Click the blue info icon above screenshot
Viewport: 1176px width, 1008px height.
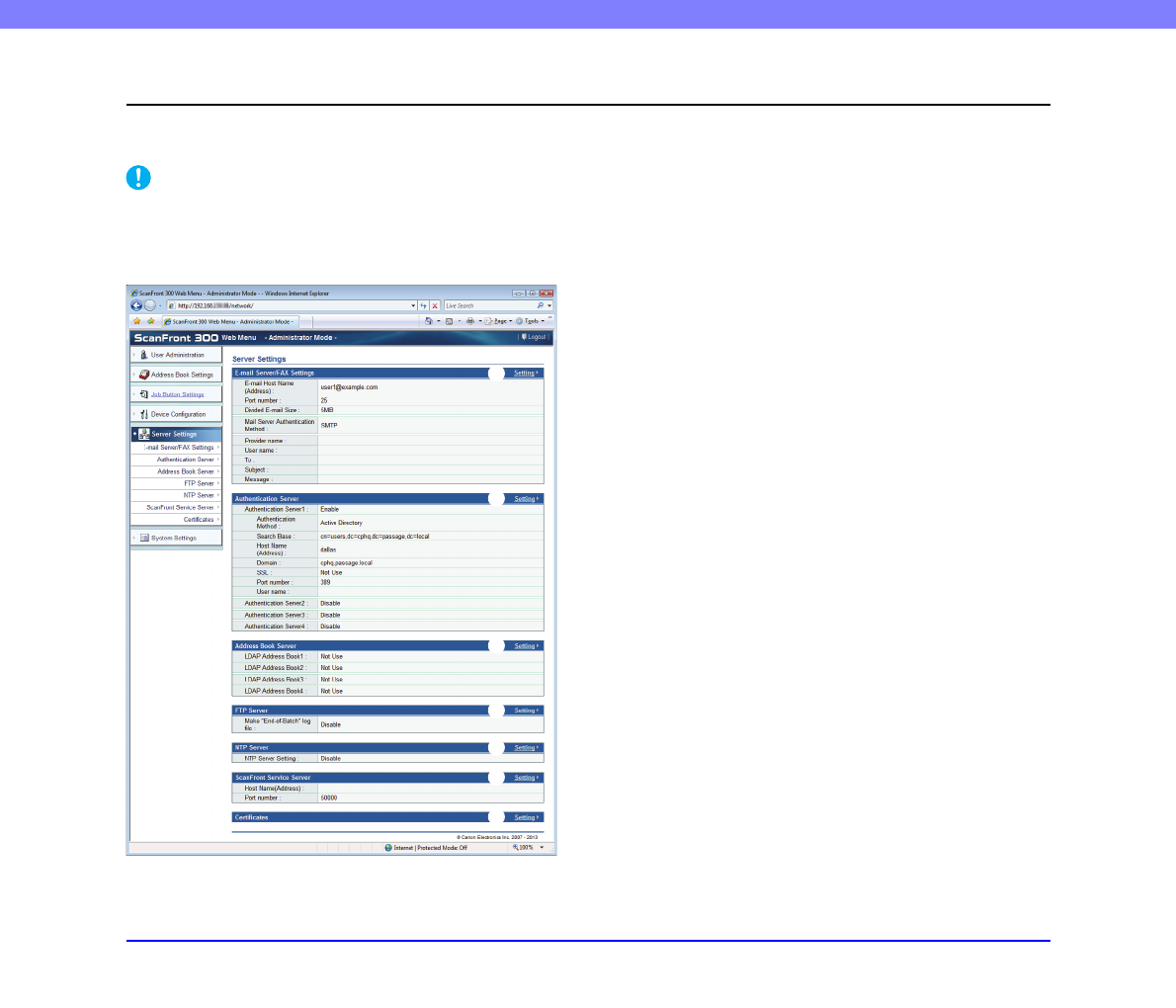click(138, 178)
